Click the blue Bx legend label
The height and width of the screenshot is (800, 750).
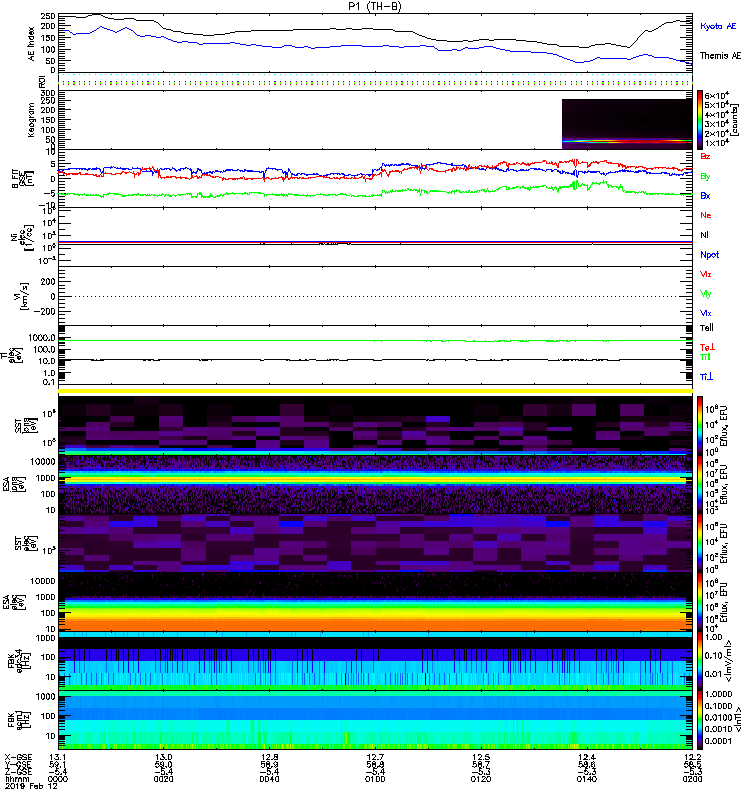[x=705, y=195]
